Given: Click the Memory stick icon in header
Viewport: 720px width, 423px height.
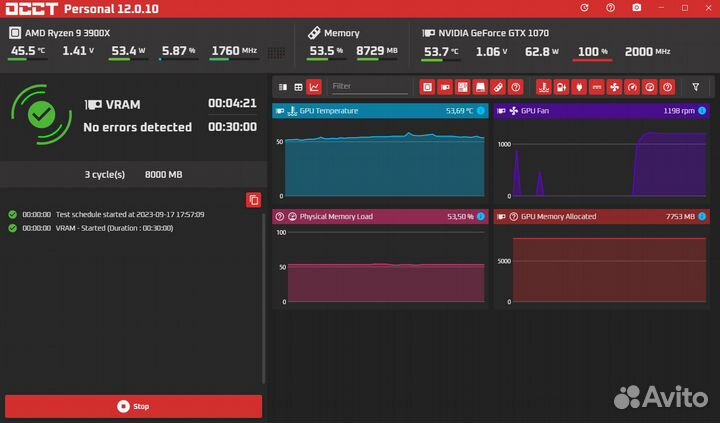Looking at the screenshot, I should pyautogui.click(x=314, y=33).
